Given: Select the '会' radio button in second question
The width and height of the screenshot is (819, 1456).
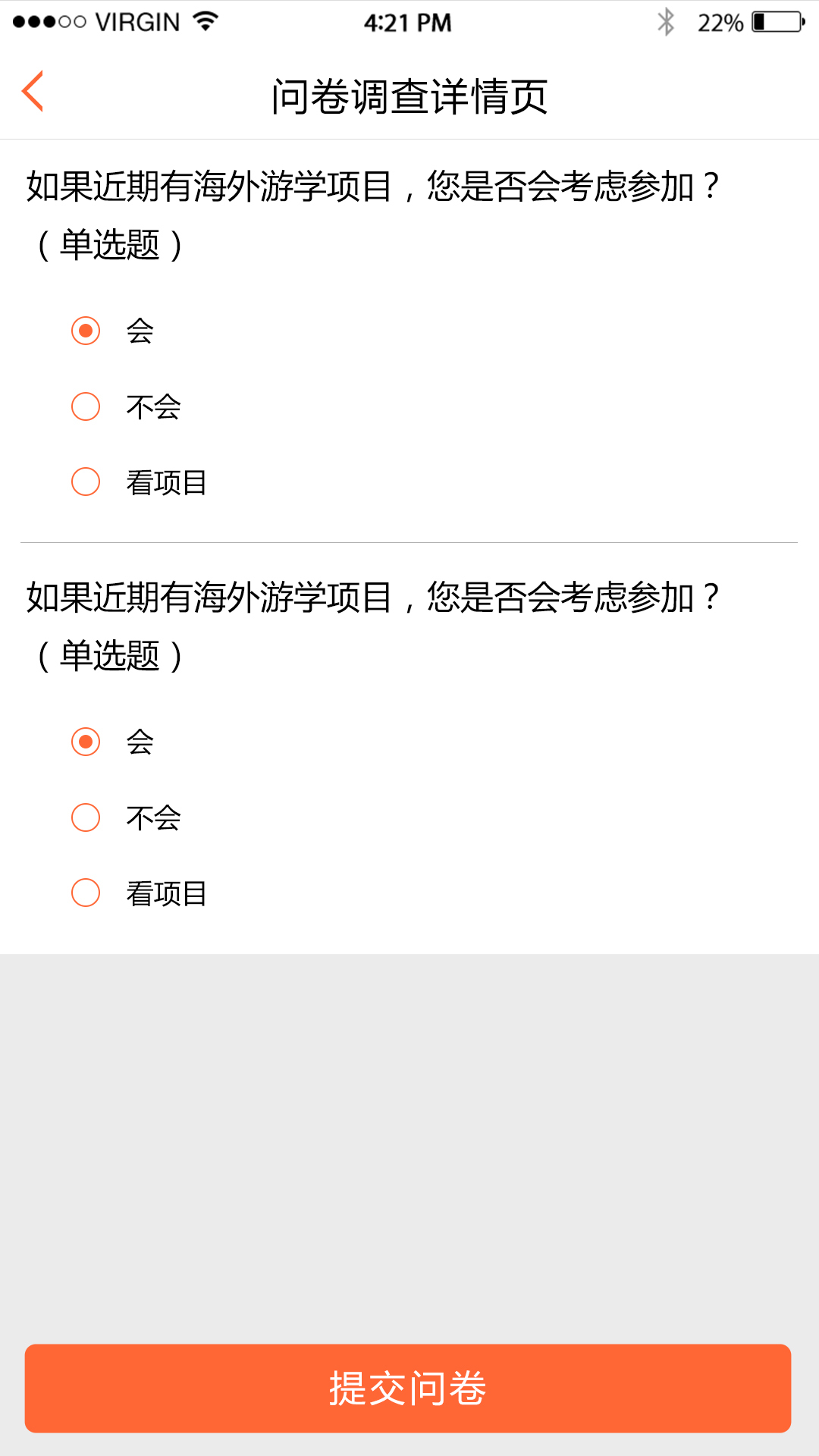Looking at the screenshot, I should click(86, 742).
